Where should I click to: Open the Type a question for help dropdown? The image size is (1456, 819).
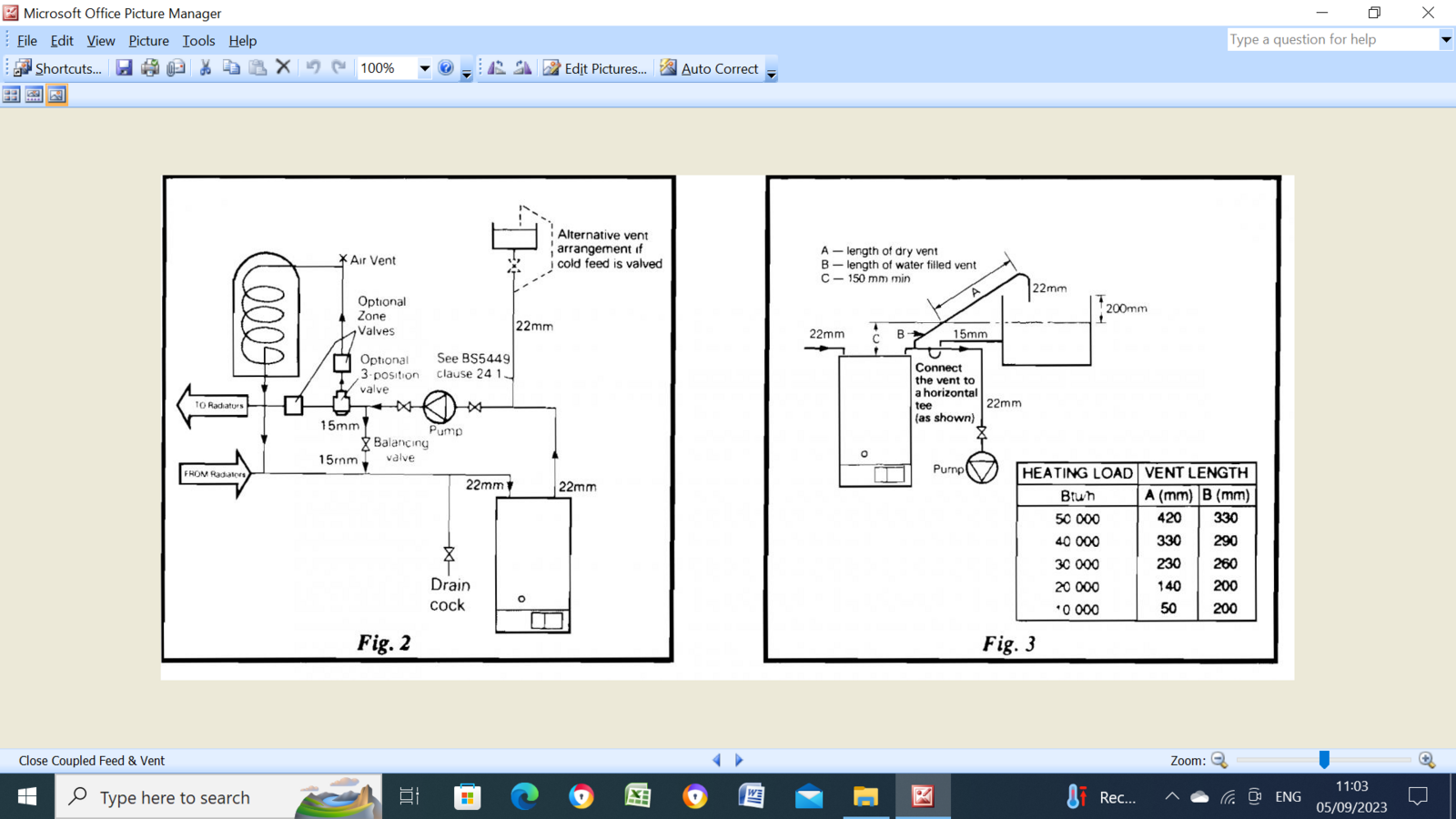point(1445,39)
